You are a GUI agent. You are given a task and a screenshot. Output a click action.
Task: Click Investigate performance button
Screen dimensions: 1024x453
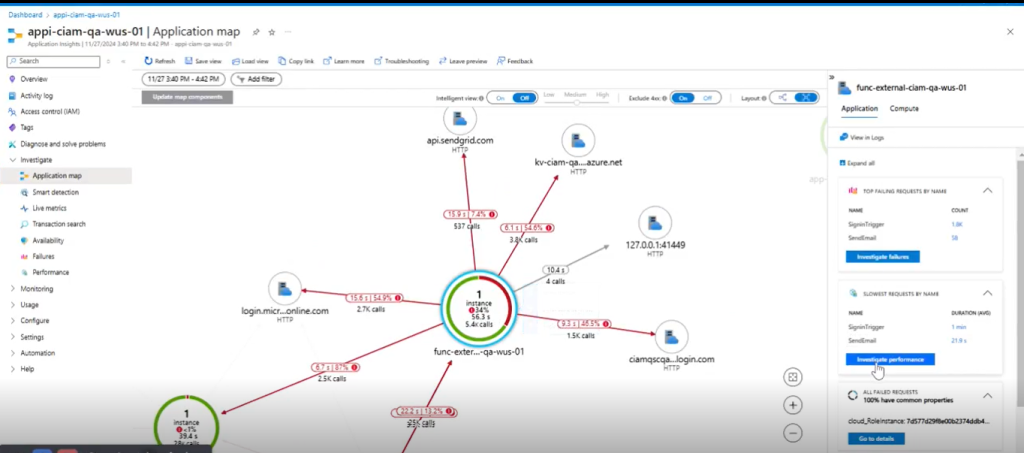pos(890,360)
